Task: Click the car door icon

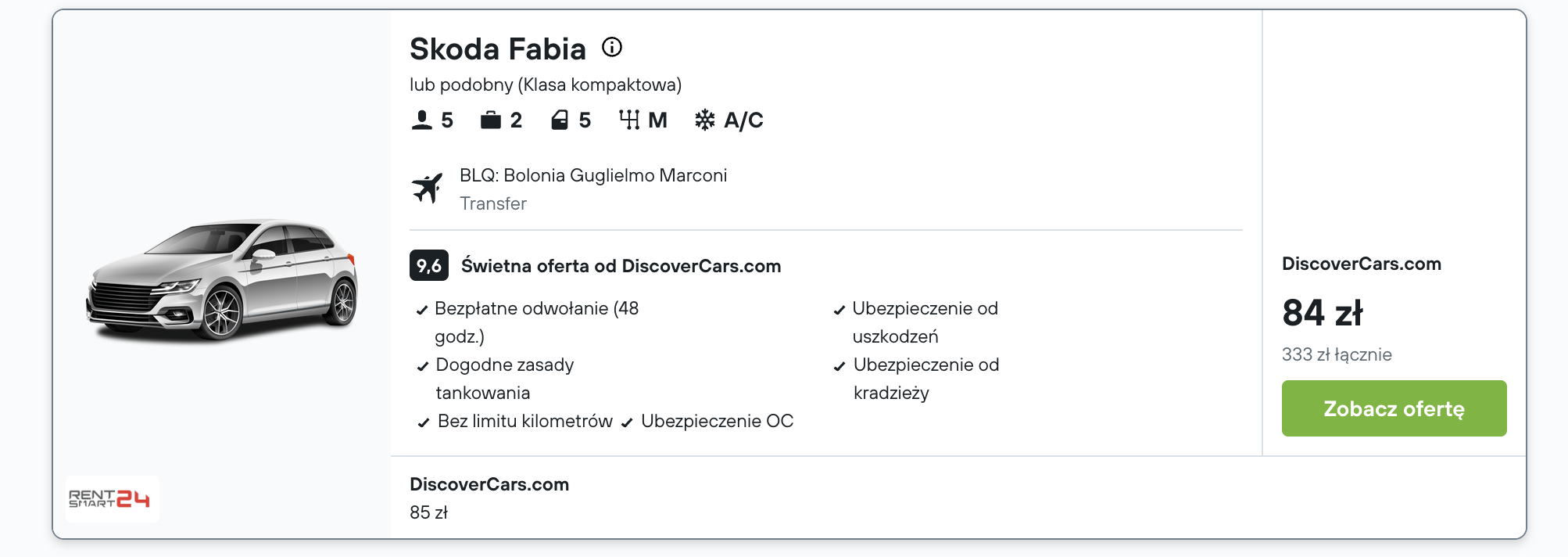Action: coord(560,120)
